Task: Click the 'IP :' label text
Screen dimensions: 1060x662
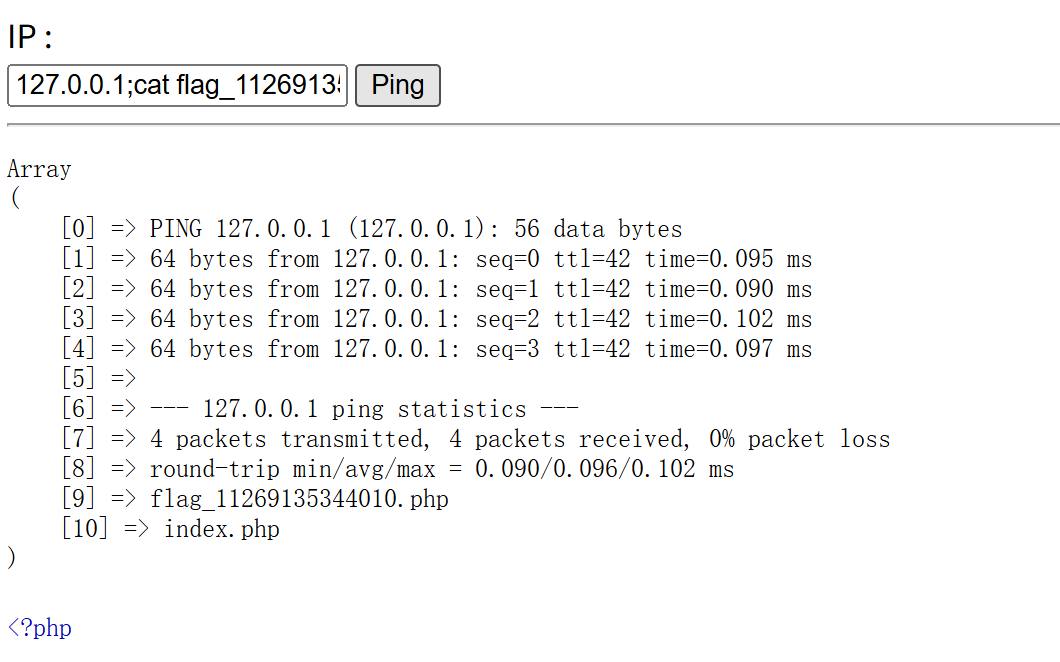Action: pos(30,38)
